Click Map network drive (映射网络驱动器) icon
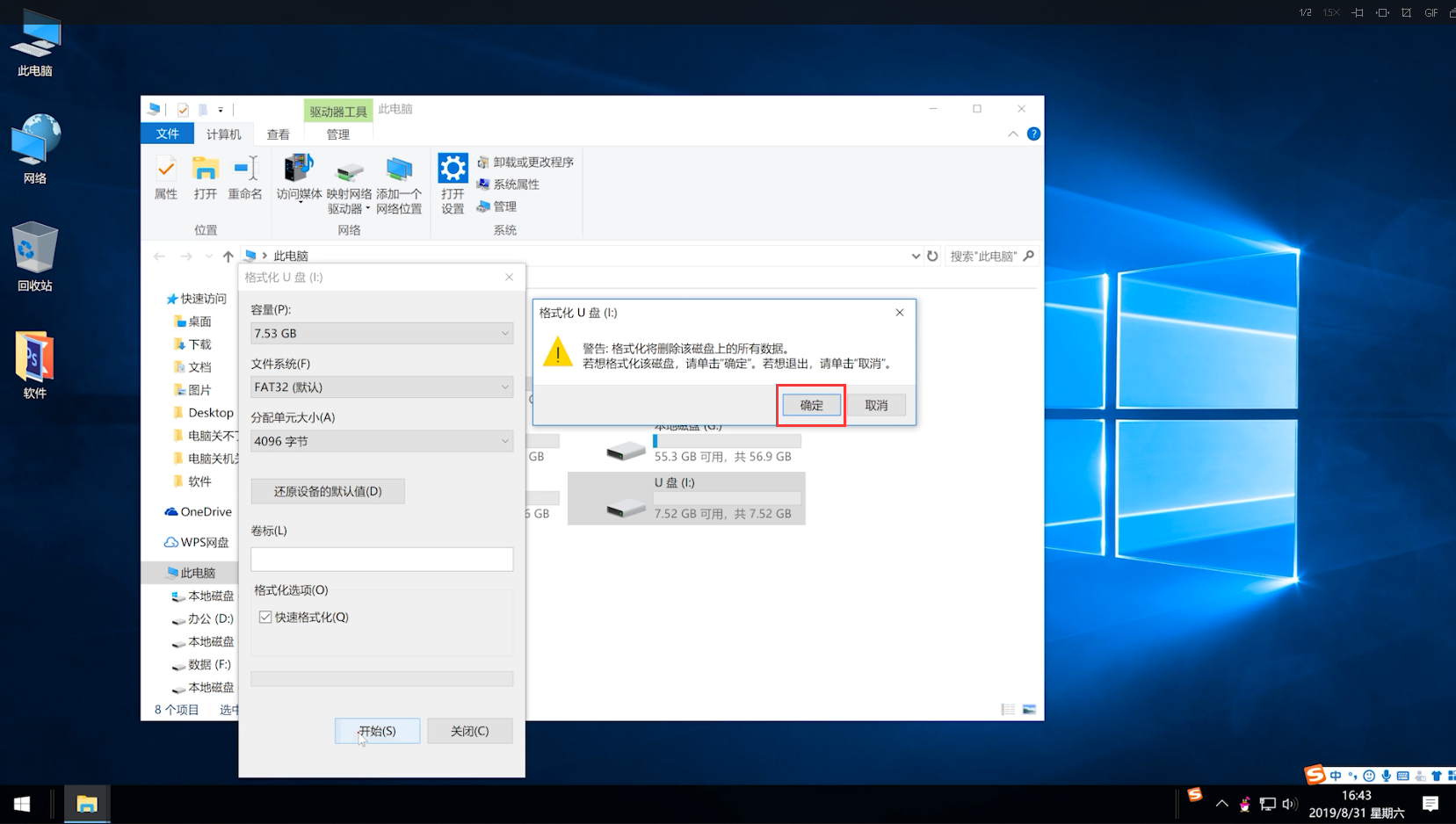Image resolution: width=1456 pixels, height=824 pixels. [349, 185]
